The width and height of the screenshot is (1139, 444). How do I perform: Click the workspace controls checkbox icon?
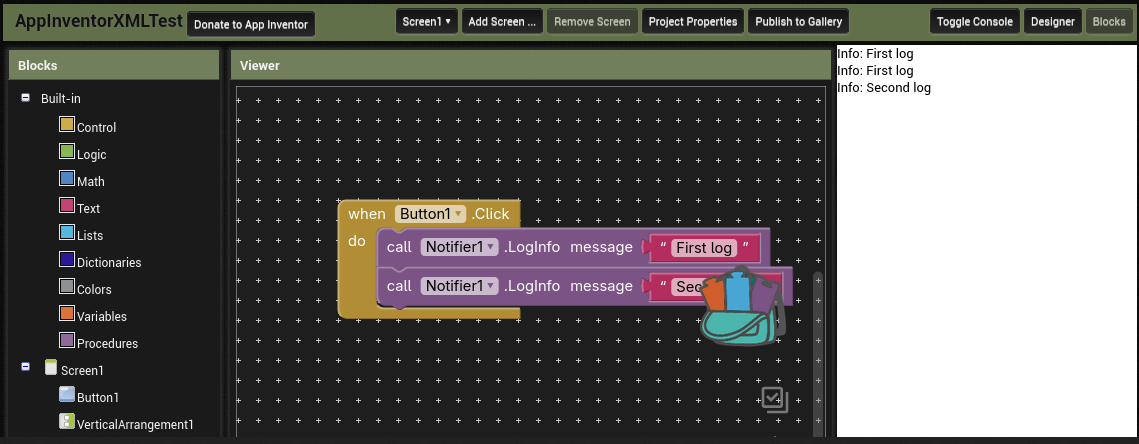coord(774,400)
